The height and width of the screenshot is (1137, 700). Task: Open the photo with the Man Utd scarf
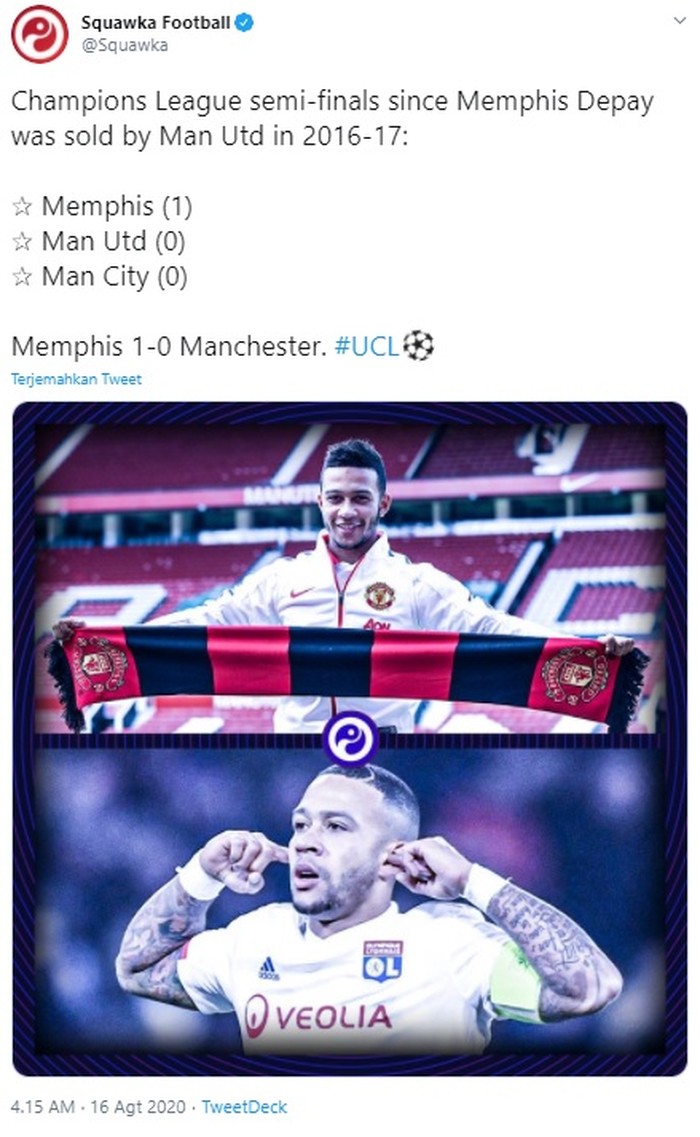coord(350,578)
